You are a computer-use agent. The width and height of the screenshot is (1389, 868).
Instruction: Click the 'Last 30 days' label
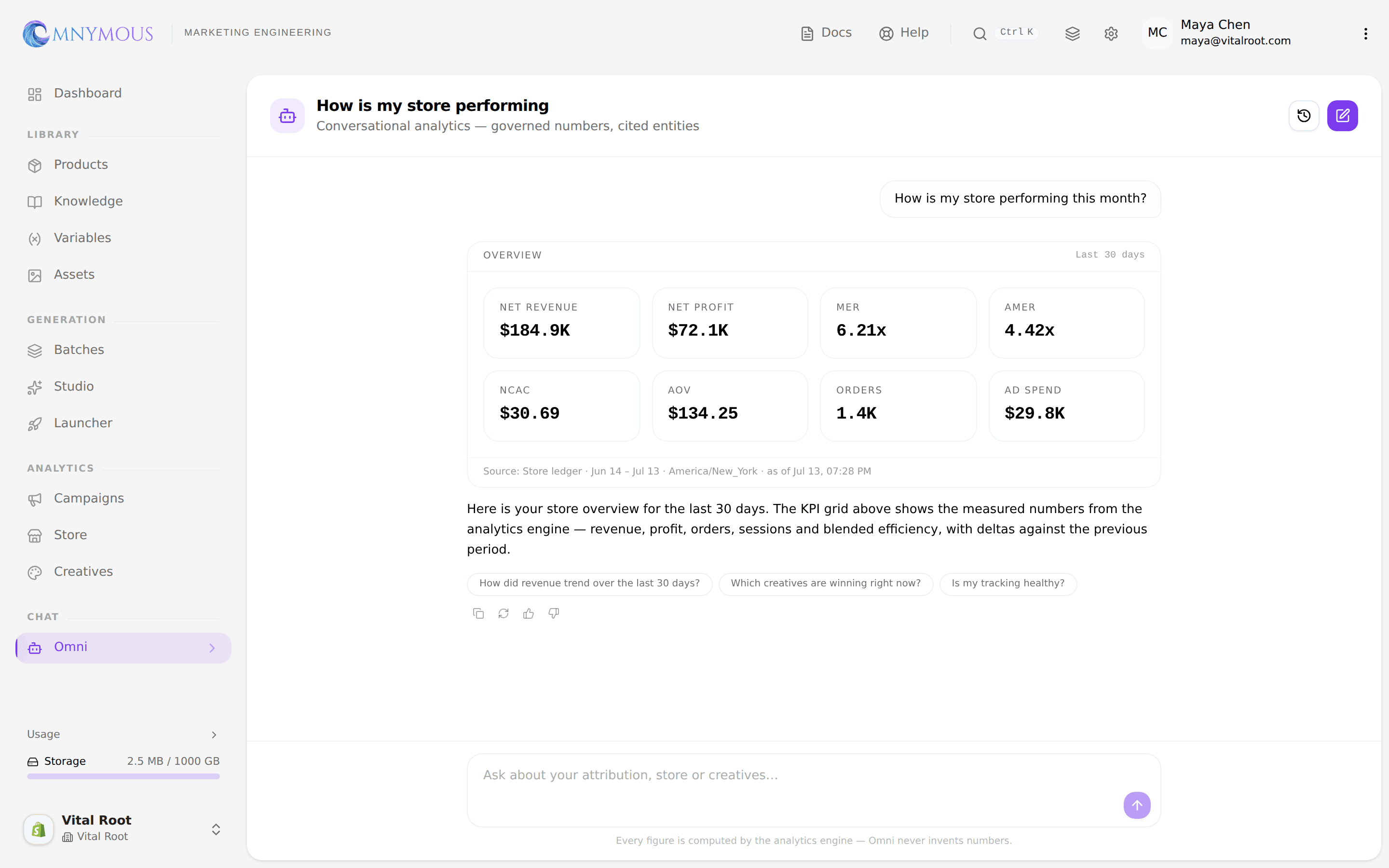[x=1109, y=254]
